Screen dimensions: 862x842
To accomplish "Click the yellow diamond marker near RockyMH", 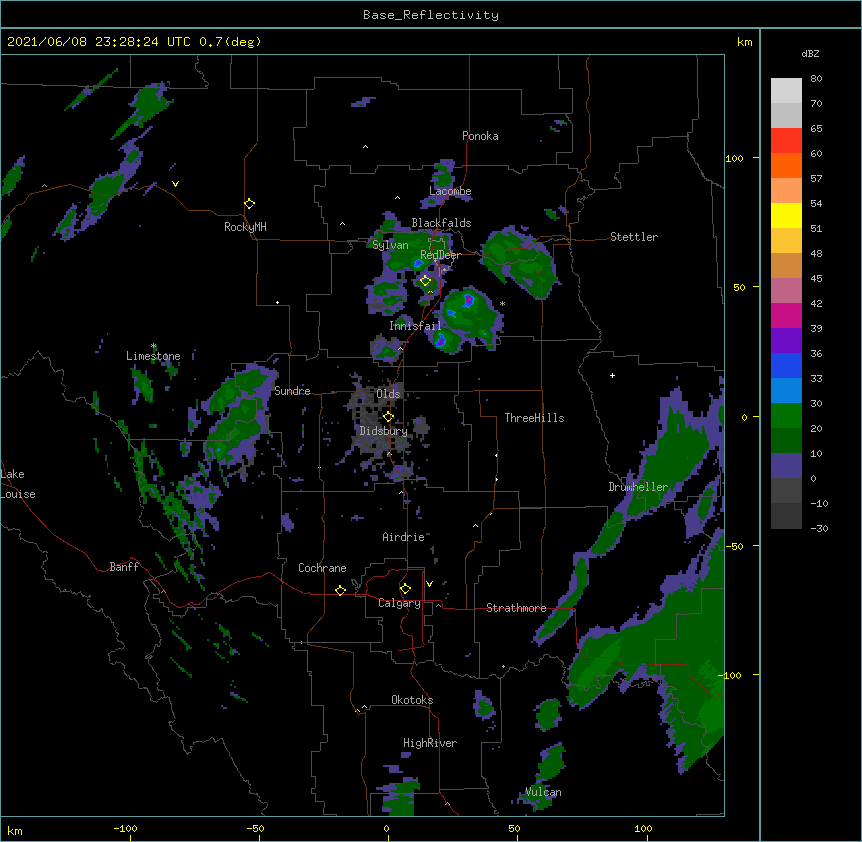I will (250, 204).
